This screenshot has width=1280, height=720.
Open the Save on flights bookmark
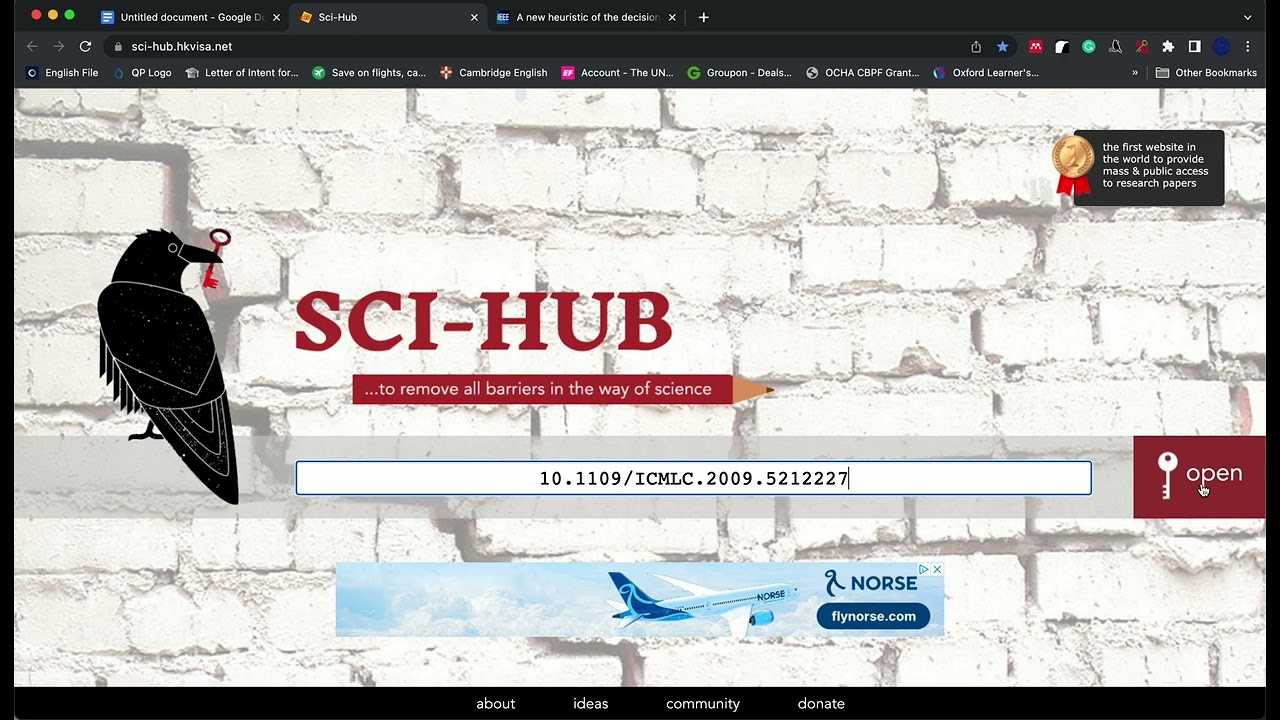click(369, 73)
